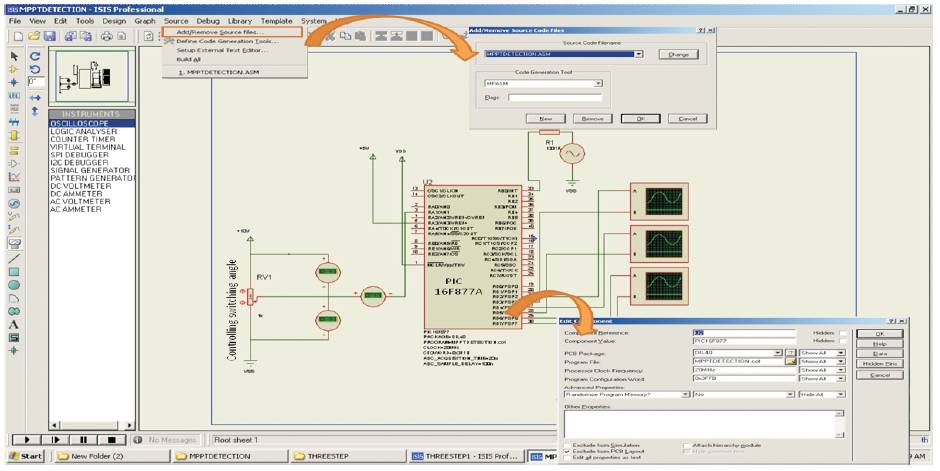Stop the simulation

tap(112, 440)
